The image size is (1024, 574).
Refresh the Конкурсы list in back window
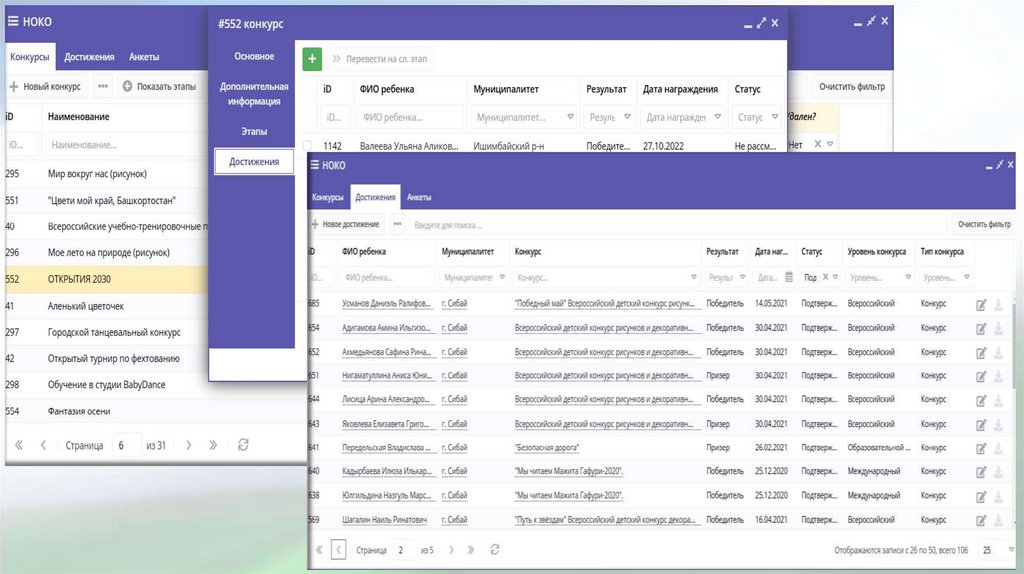(243, 445)
